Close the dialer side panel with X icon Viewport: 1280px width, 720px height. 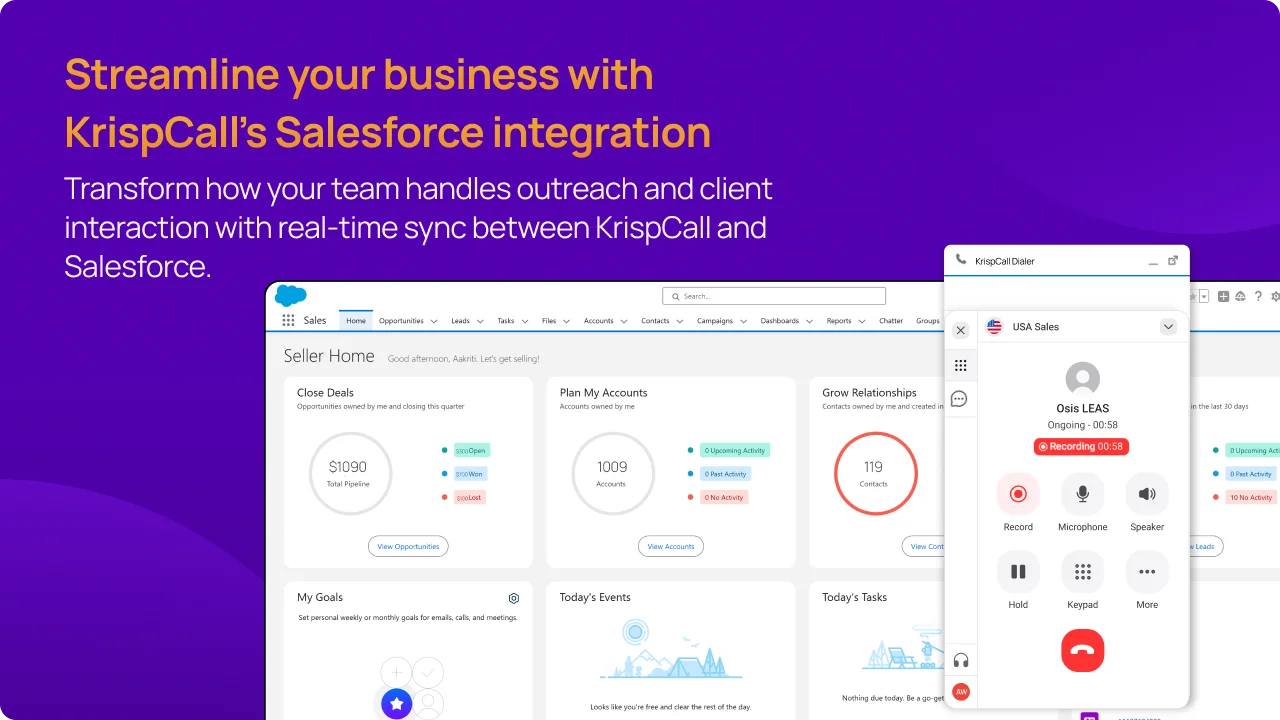(x=961, y=330)
